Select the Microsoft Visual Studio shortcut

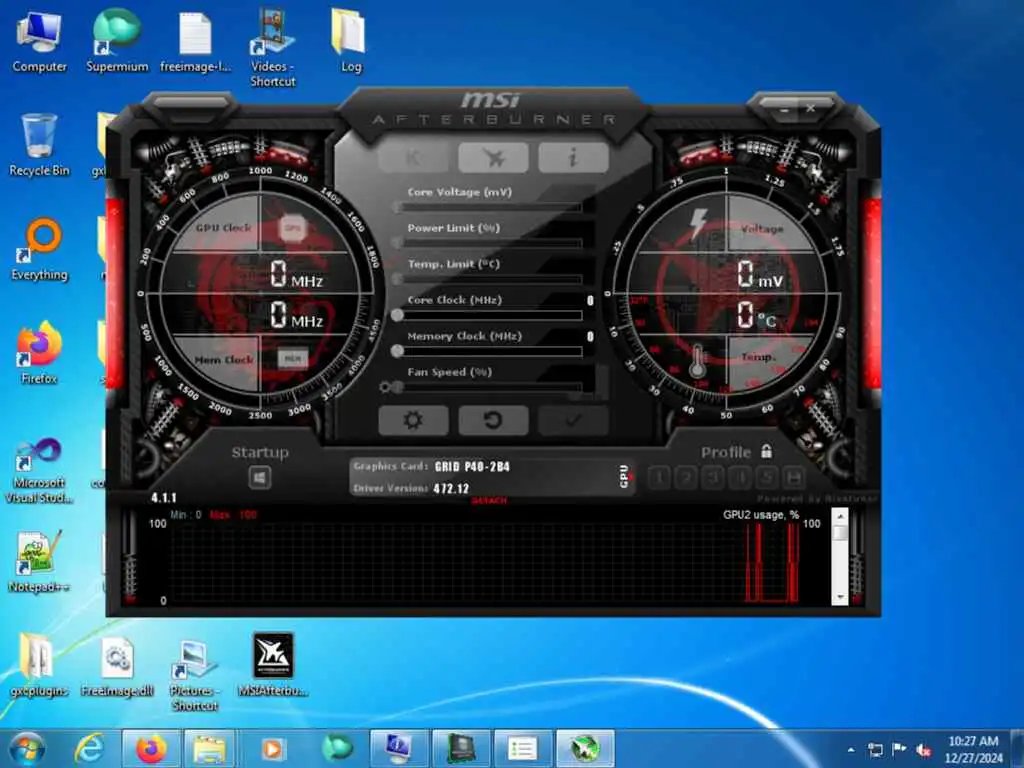click(39, 472)
